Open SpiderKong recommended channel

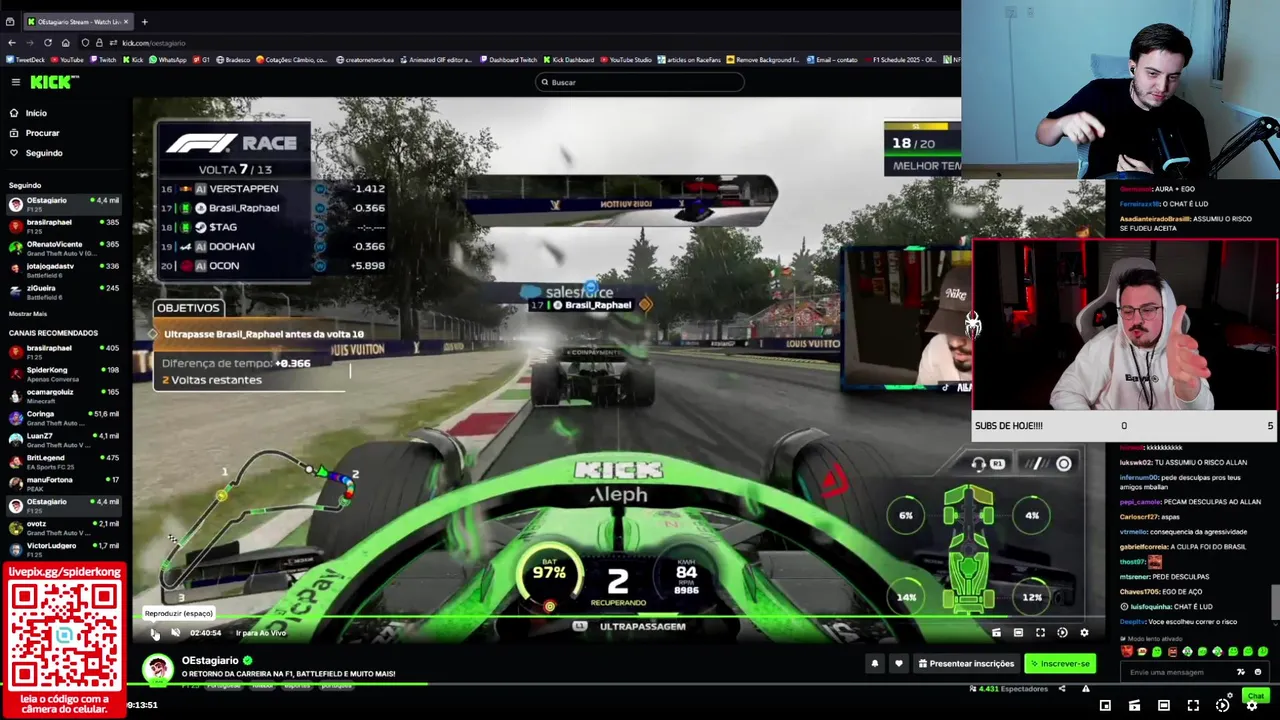[x=62, y=373]
